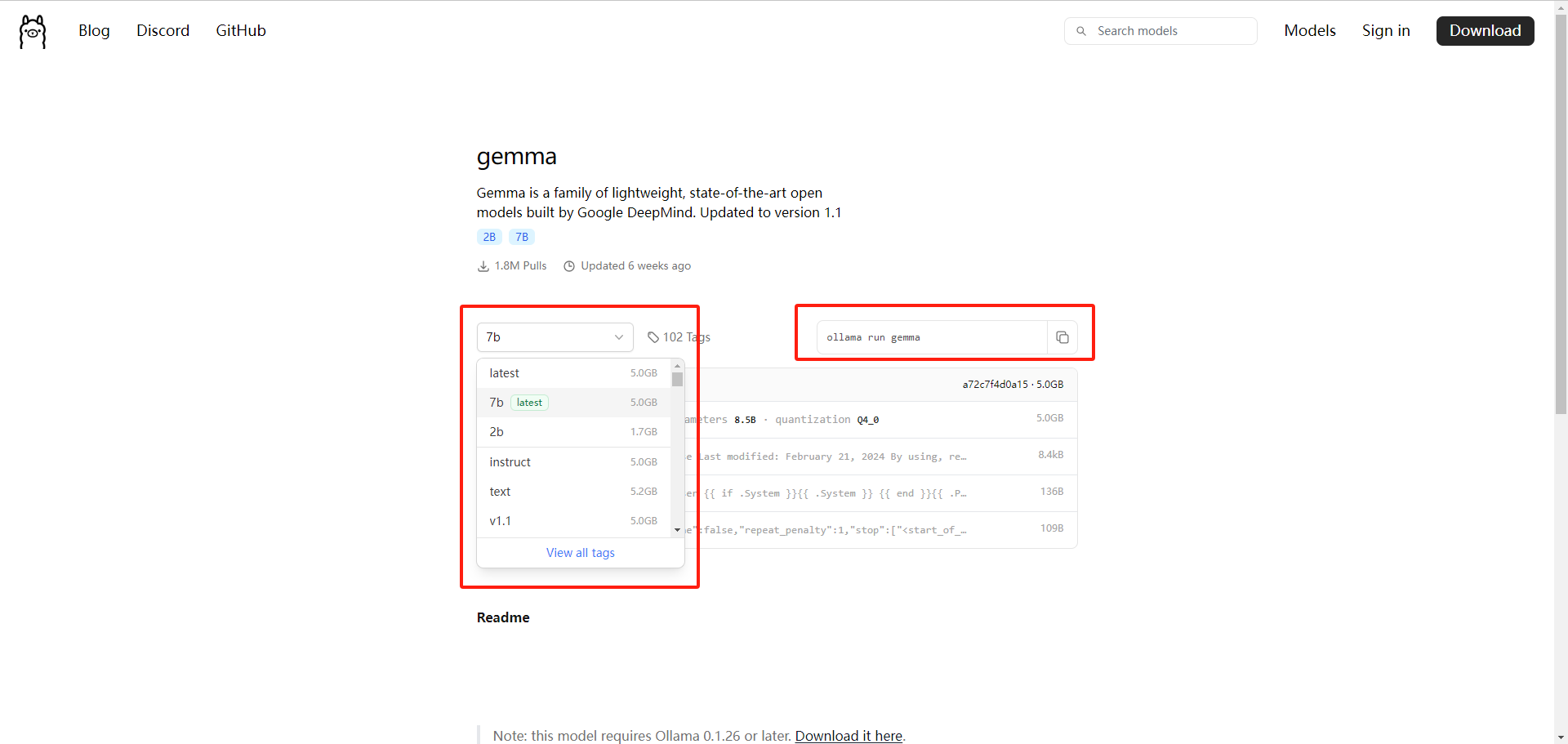Image resolution: width=1568 pixels, height=744 pixels.
Task: Select the latest tag option
Action: (x=573, y=373)
